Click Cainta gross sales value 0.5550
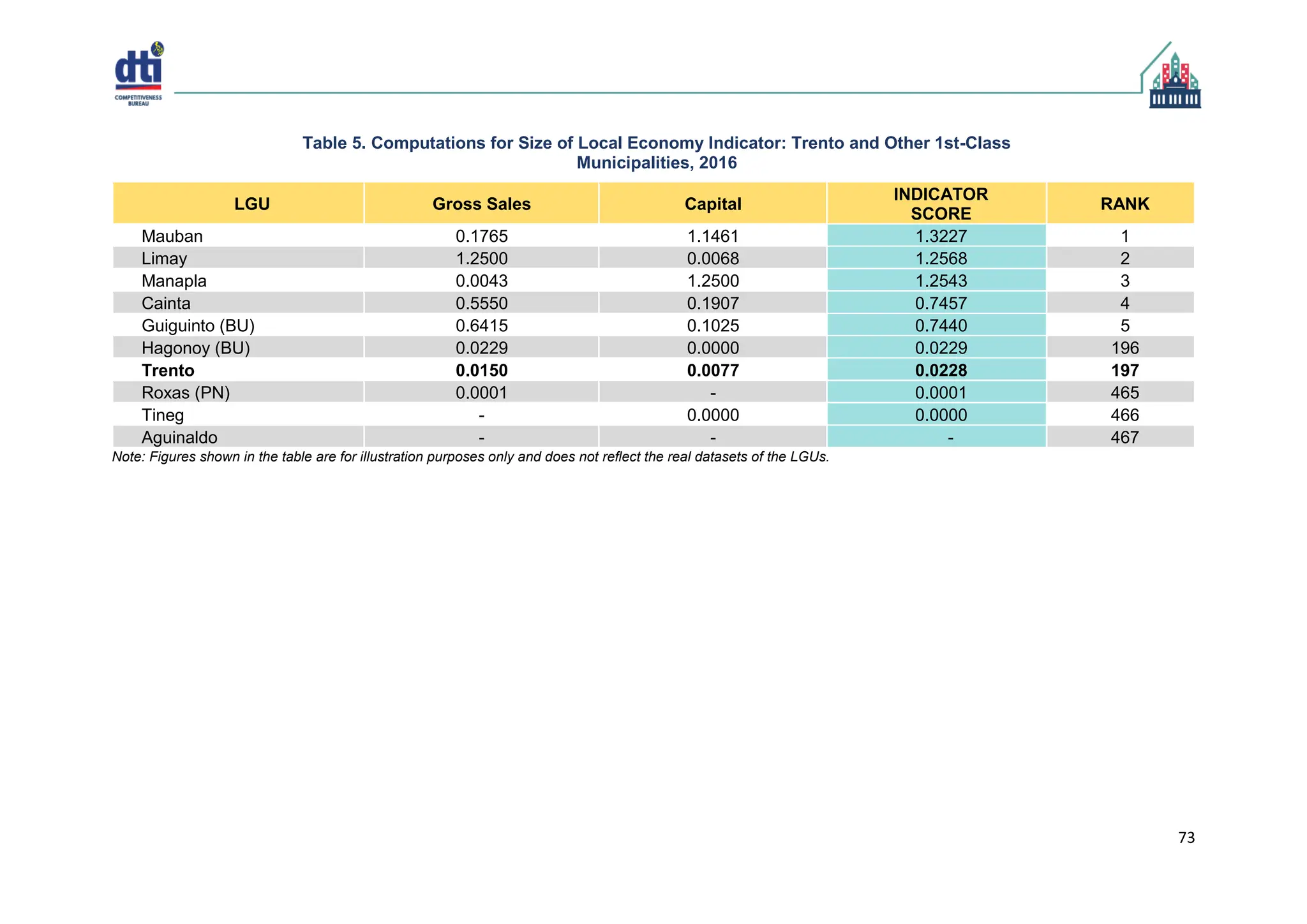Screen dimensions: 1307x924 (x=481, y=303)
